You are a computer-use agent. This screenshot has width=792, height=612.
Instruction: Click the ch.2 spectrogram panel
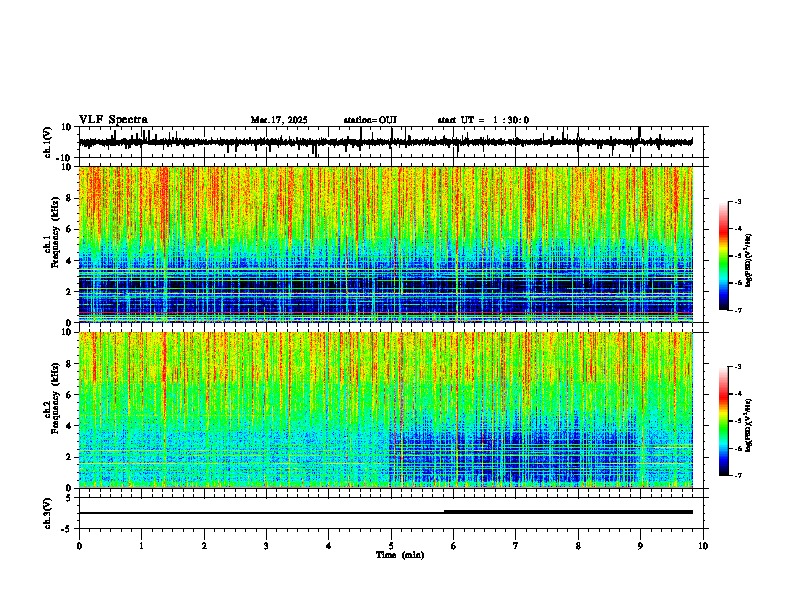coord(386,410)
